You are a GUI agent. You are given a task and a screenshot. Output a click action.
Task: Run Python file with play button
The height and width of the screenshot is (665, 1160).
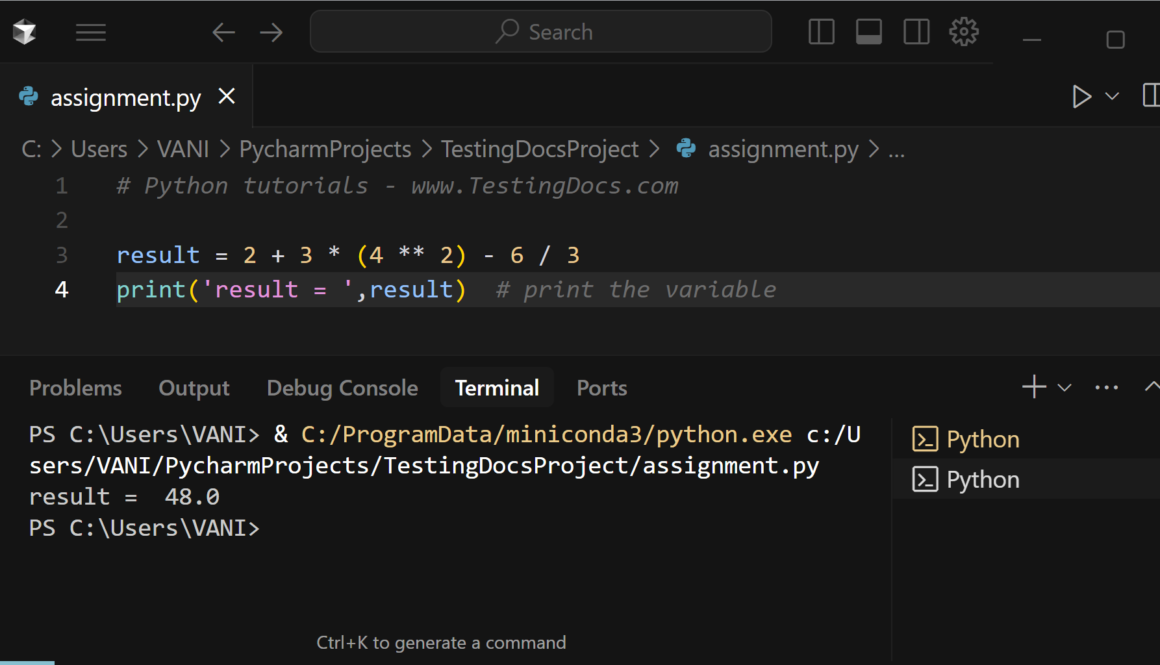click(1081, 96)
